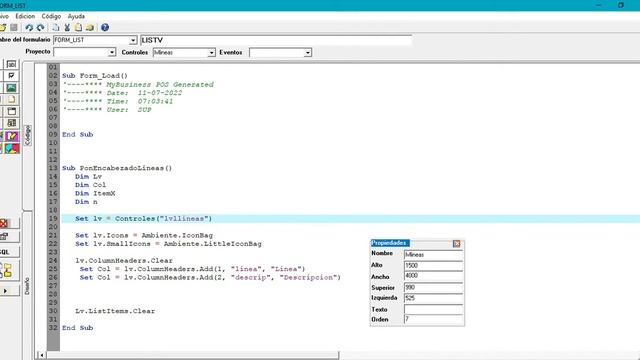Select the image control tool
The image size is (640, 360).
click(x=11, y=88)
